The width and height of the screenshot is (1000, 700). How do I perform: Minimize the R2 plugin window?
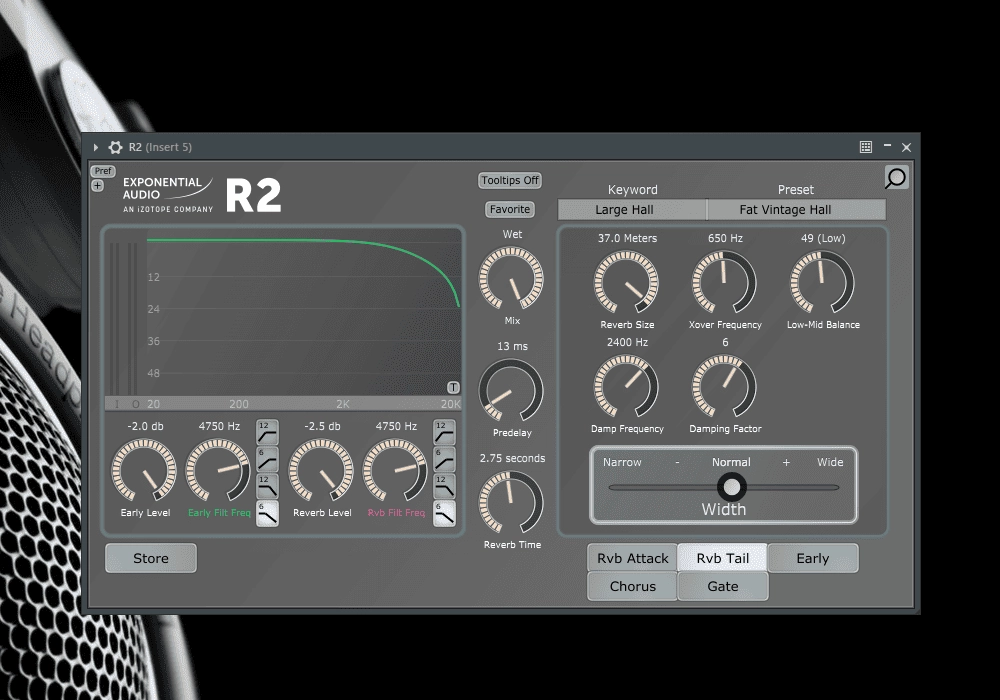[x=887, y=146]
